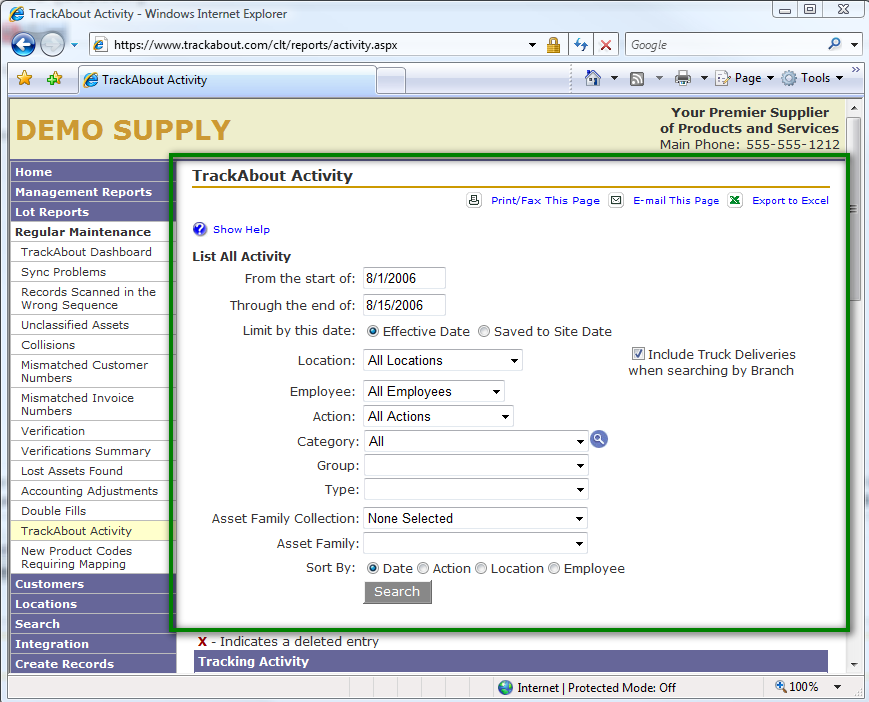Open the All Employees dropdown
The image size is (869, 702).
coord(434,391)
